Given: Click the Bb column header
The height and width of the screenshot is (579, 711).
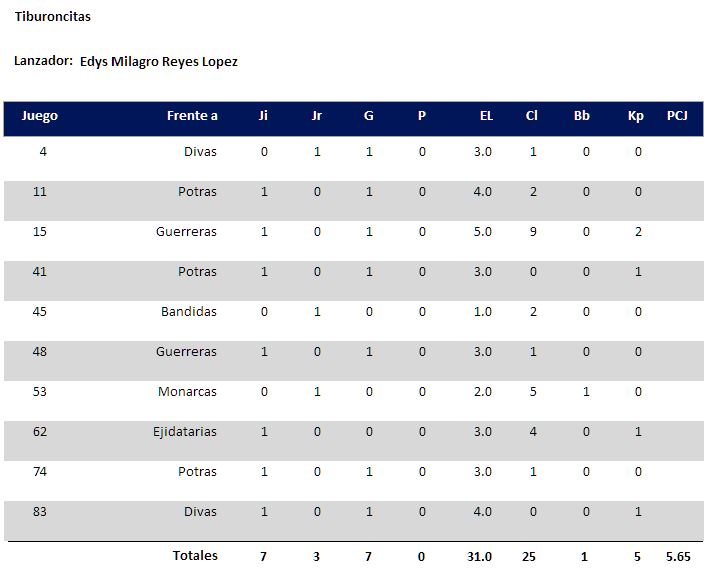Looking at the screenshot, I should (581, 116).
